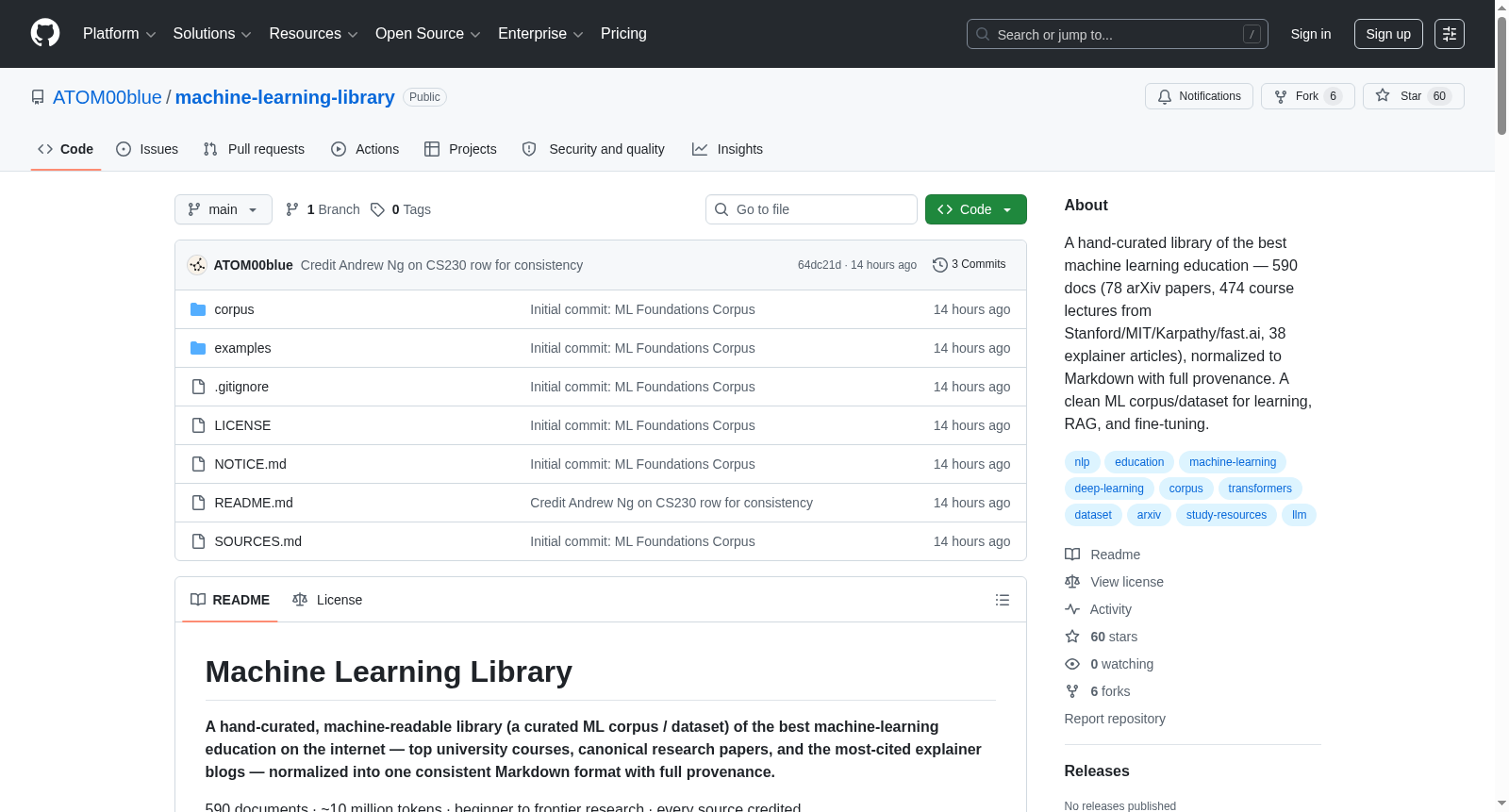Open the green Code dropdown button
The image size is (1509, 812).
(975, 209)
